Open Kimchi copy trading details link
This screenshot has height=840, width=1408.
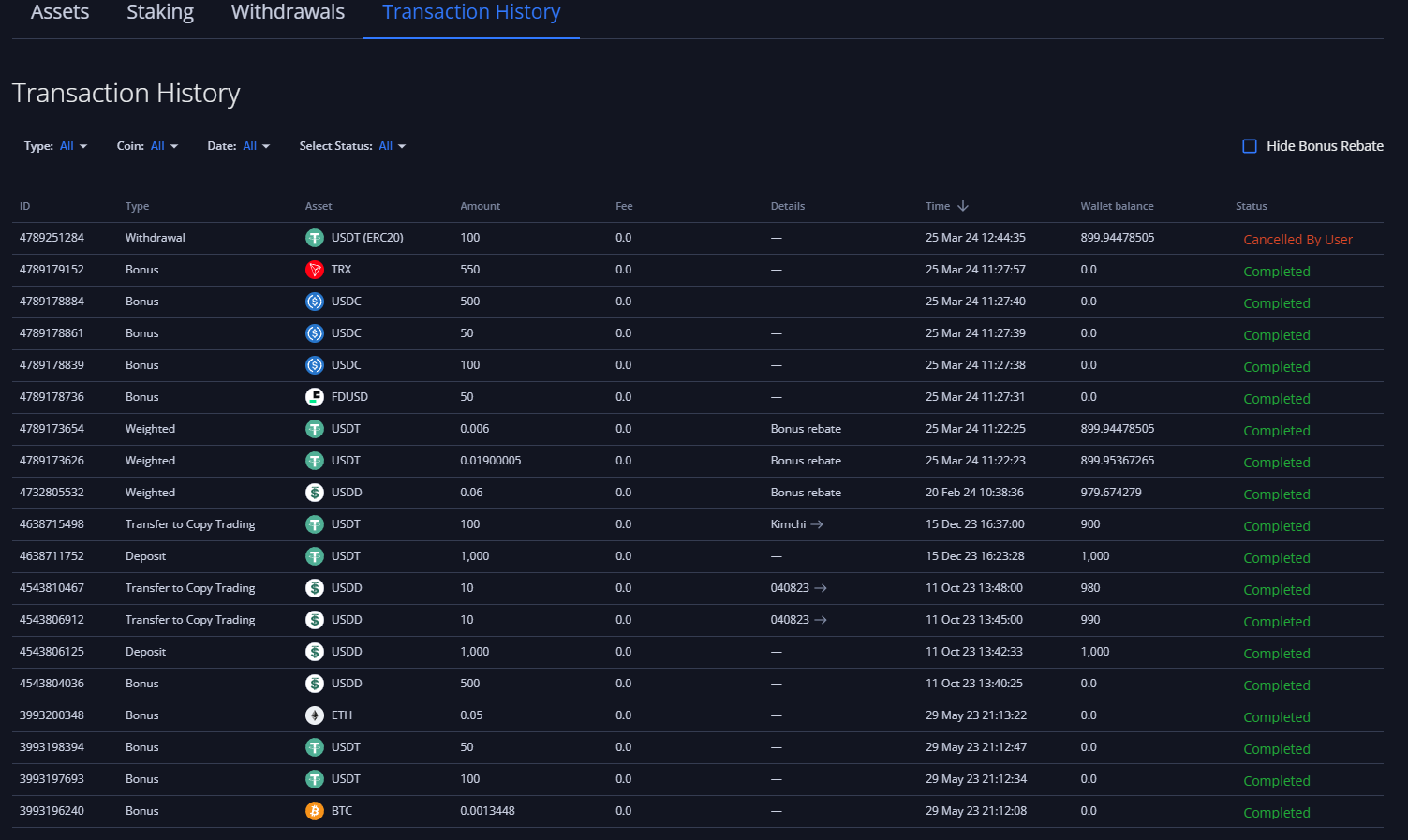coord(789,524)
